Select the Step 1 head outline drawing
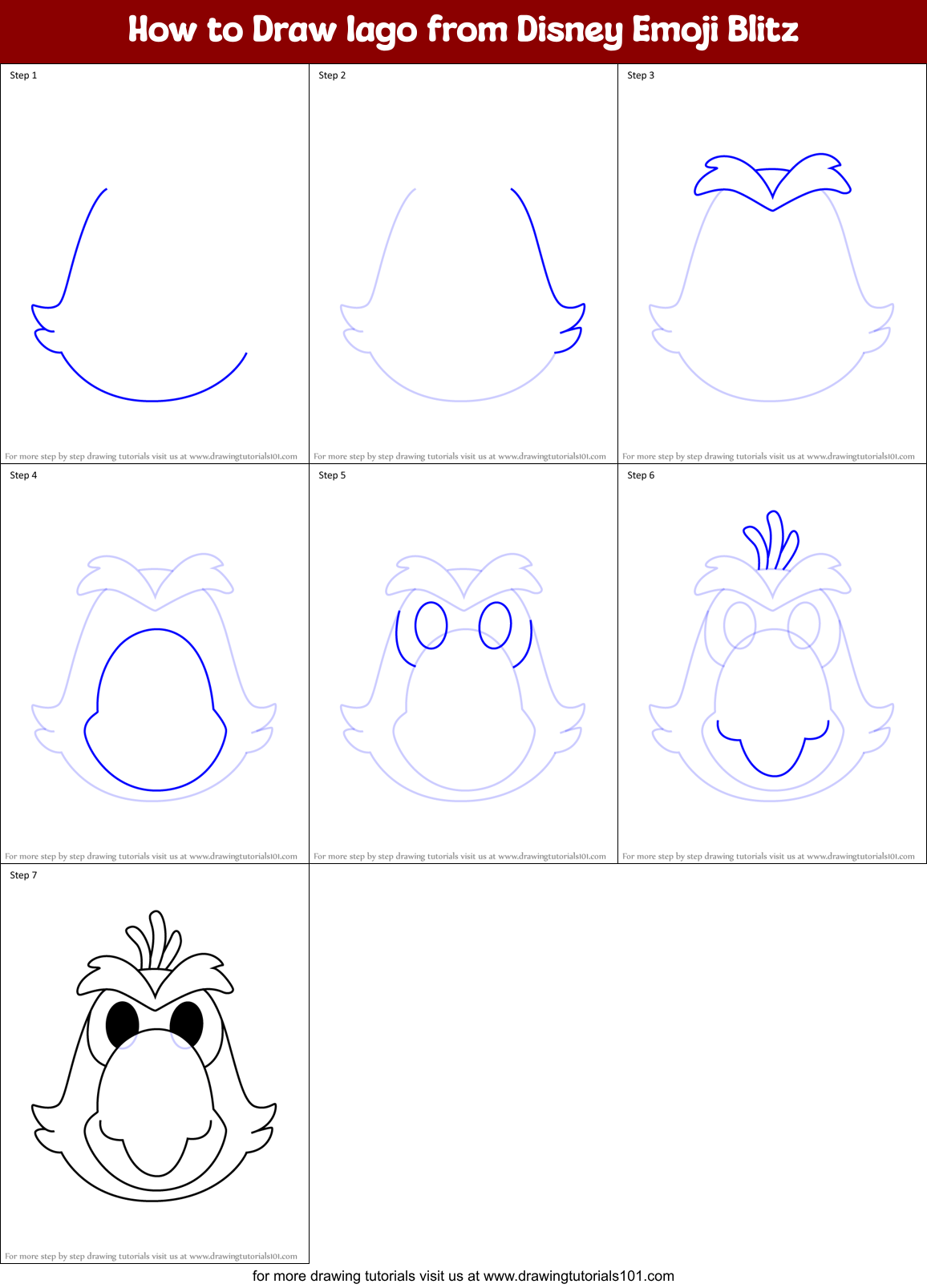Viewport: 927px width, 1288px height. coord(139,295)
